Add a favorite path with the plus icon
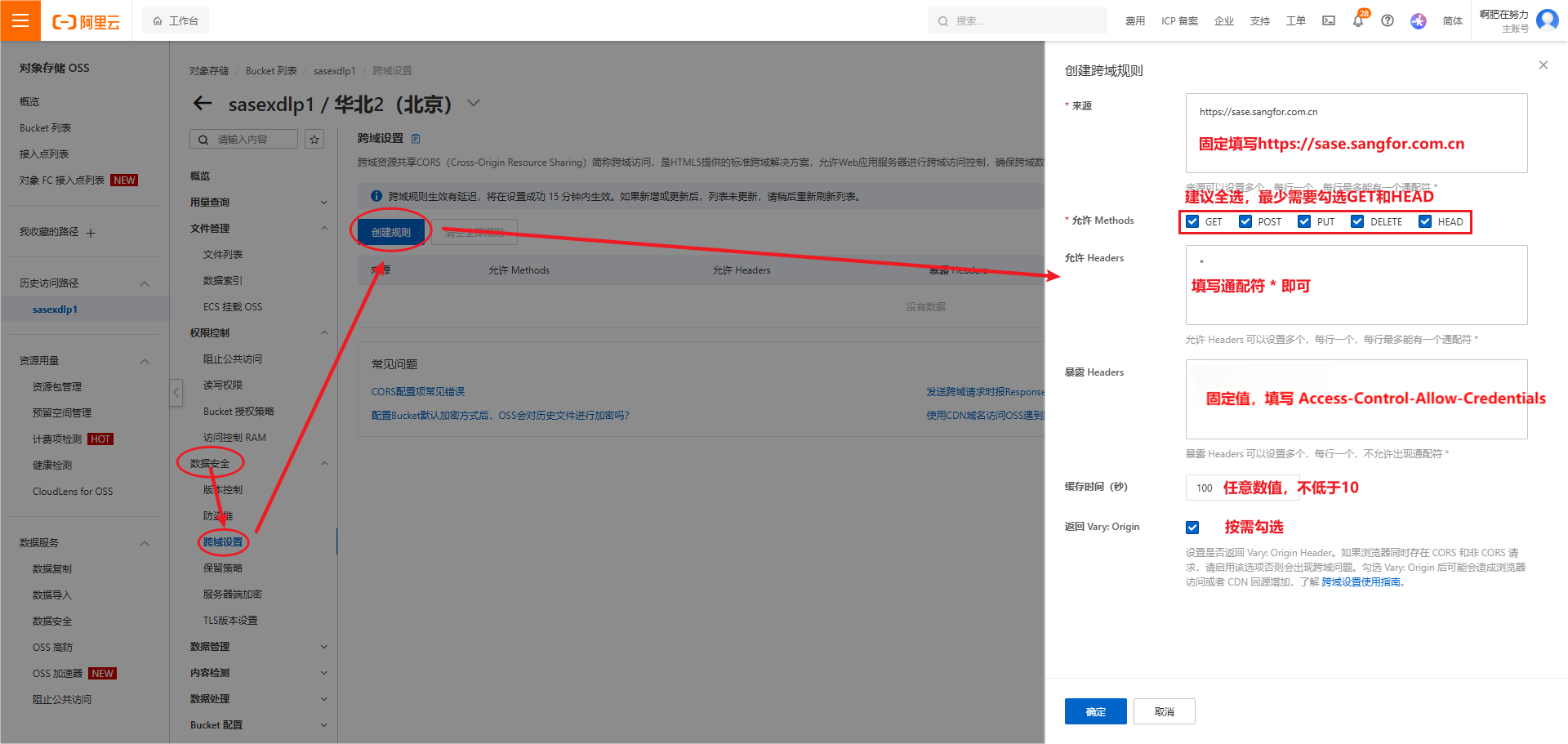The width and height of the screenshot is (1568, 744). 91,233
